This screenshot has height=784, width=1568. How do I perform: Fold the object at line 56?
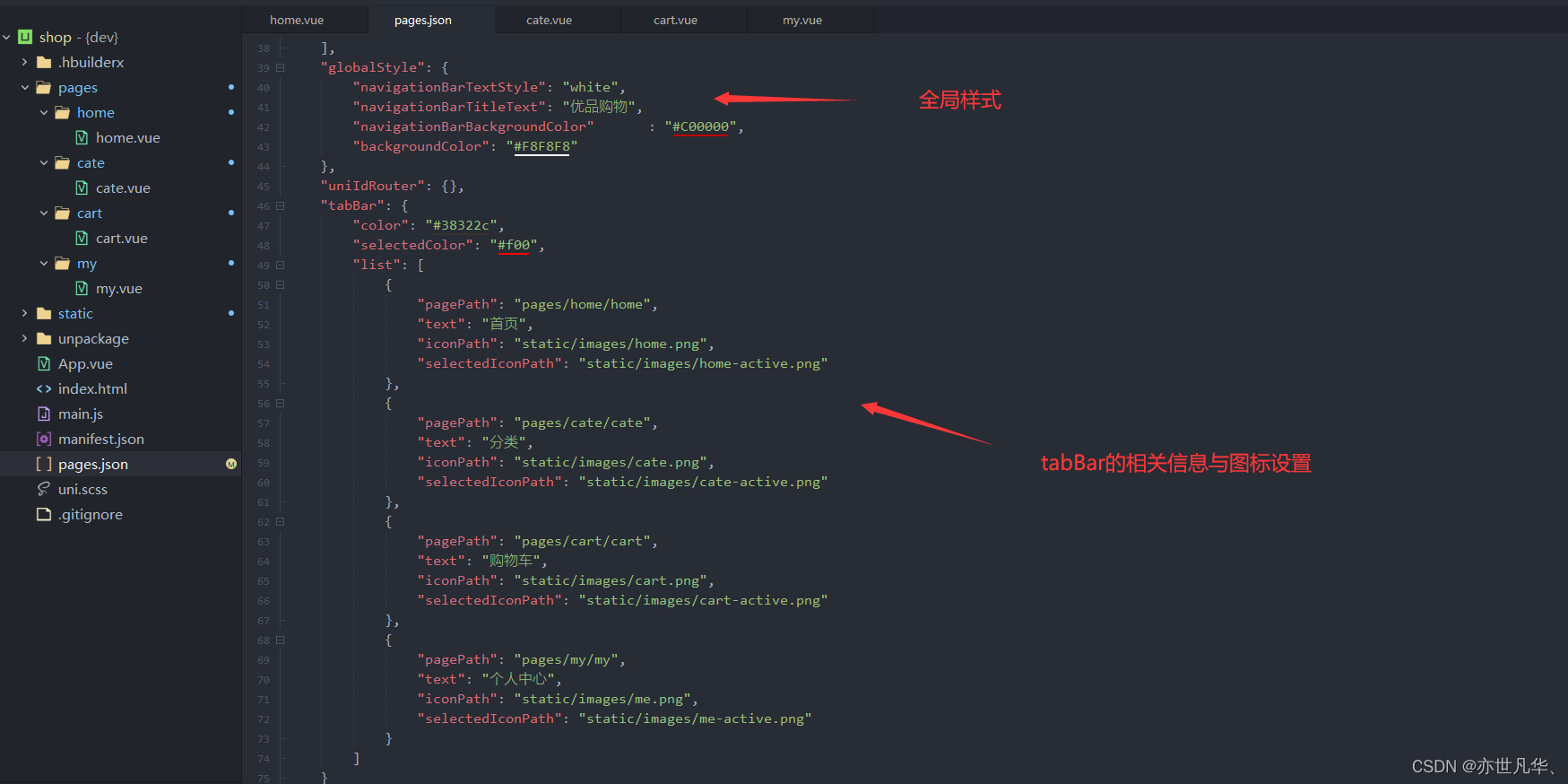coord(281,403)
